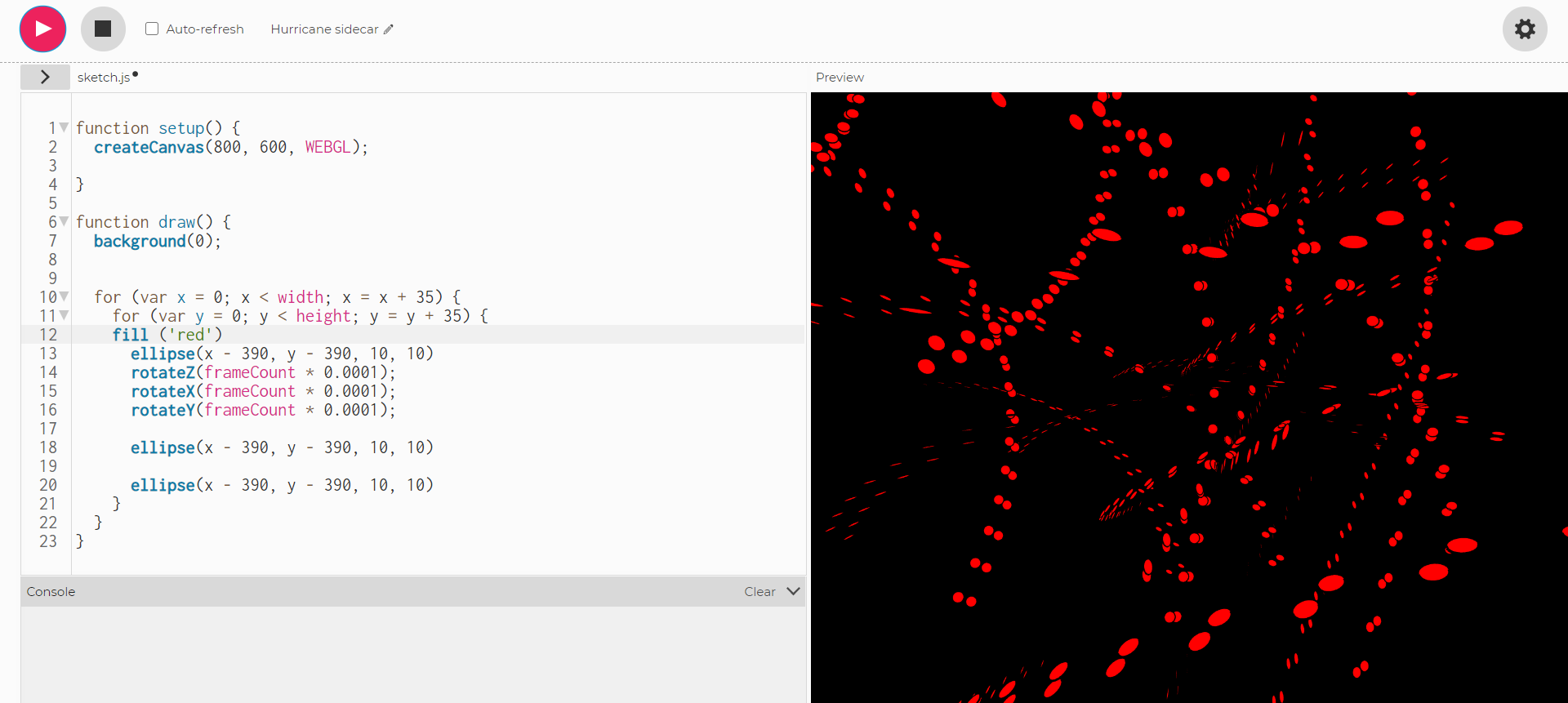Expand the file sidebar with the chevron
Screen dimensions: 1568x703
45,77
